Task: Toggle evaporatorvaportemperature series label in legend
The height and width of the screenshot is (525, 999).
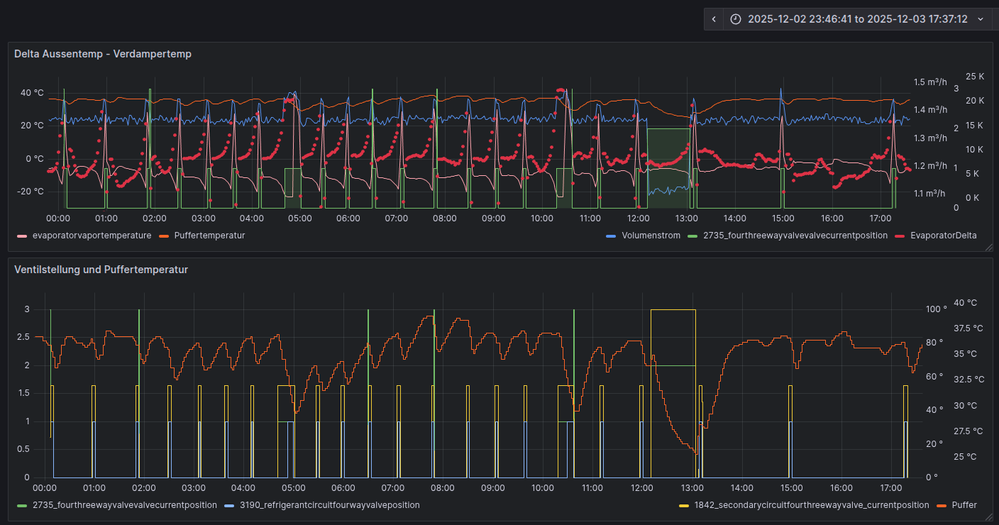Action: coord(91,236)
